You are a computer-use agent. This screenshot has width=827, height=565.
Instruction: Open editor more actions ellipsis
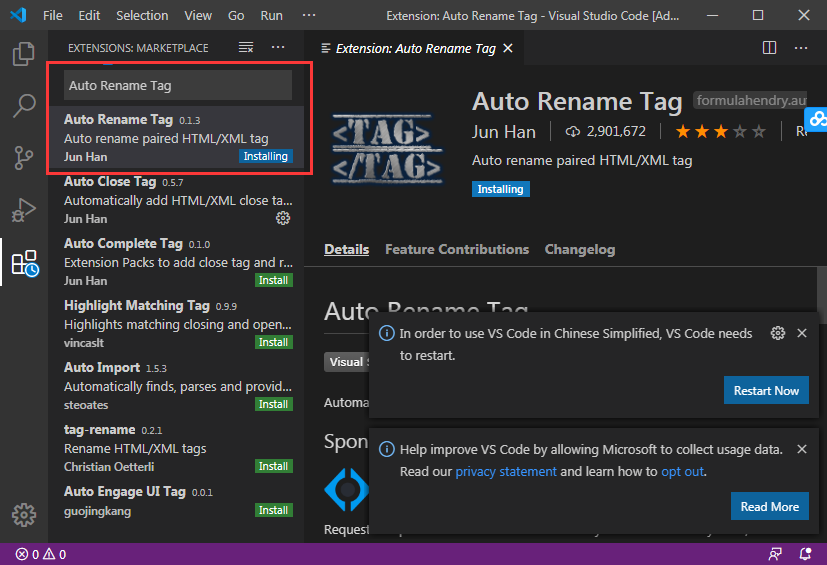(x=801, y=48)
